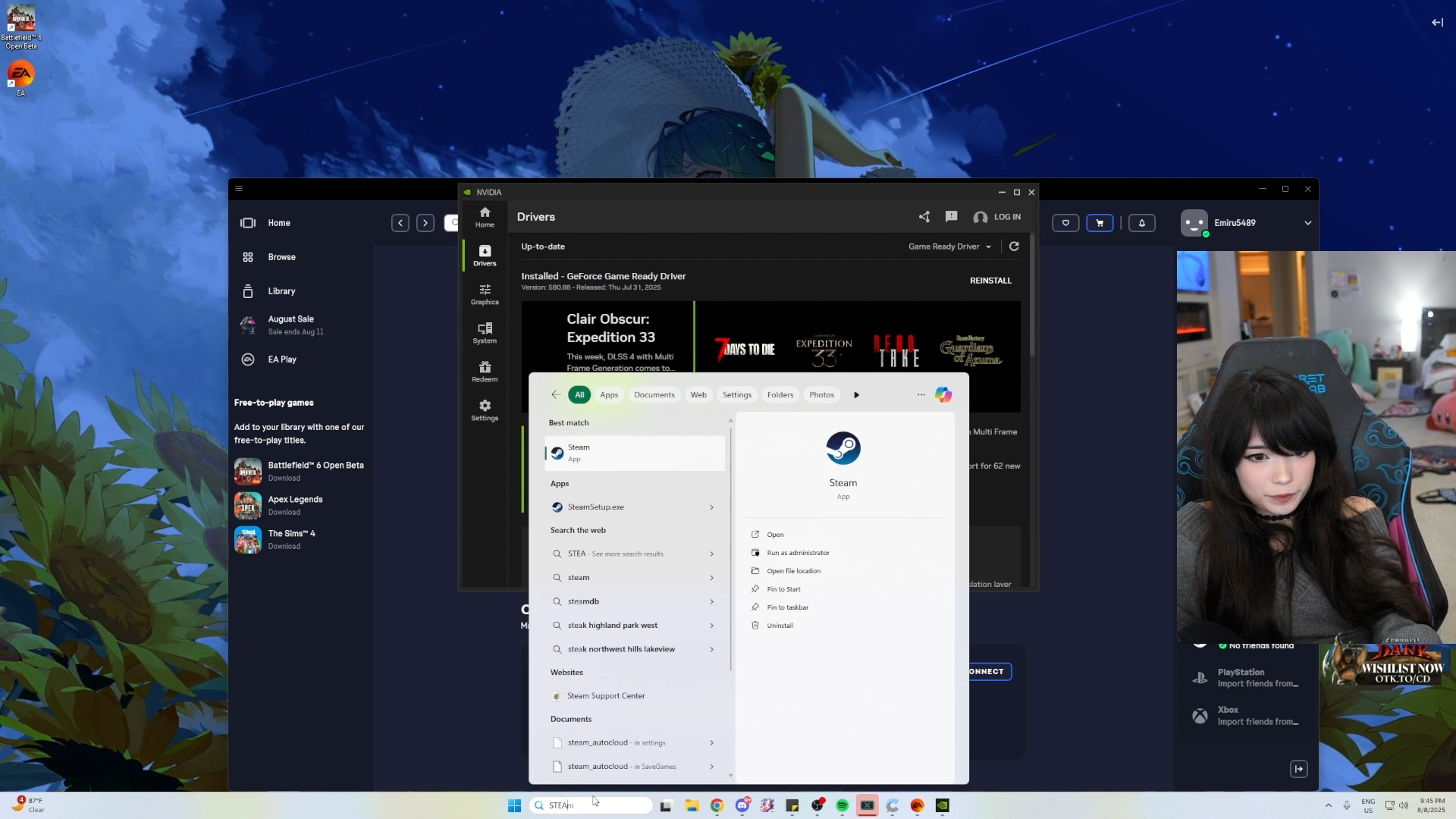The width and height of the screenshot is (1456, 819).
Task: Select All filter in search panel
Action: click(x=579, y=395)
